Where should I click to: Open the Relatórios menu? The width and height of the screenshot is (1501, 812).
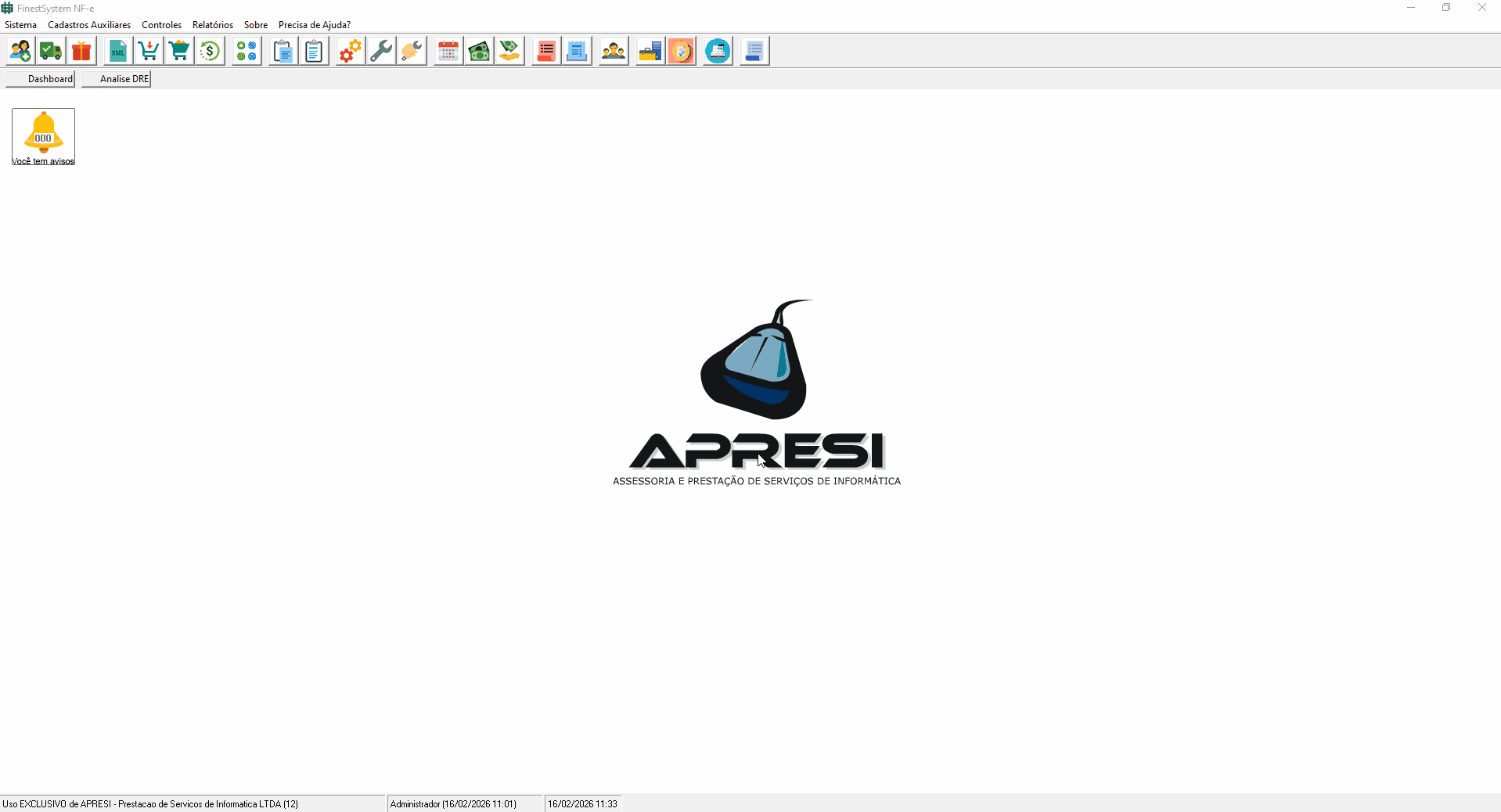[212, 25]
